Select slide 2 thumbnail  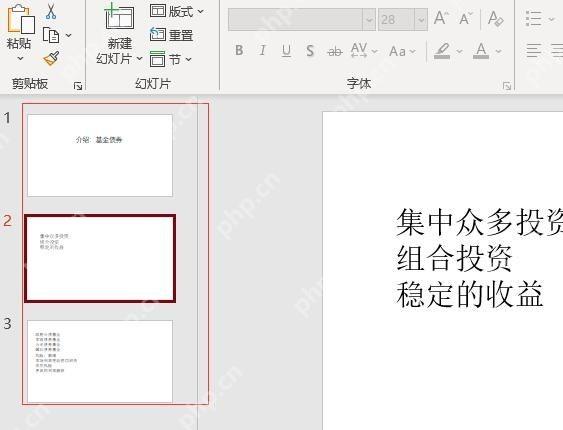[x=100, y=258]
